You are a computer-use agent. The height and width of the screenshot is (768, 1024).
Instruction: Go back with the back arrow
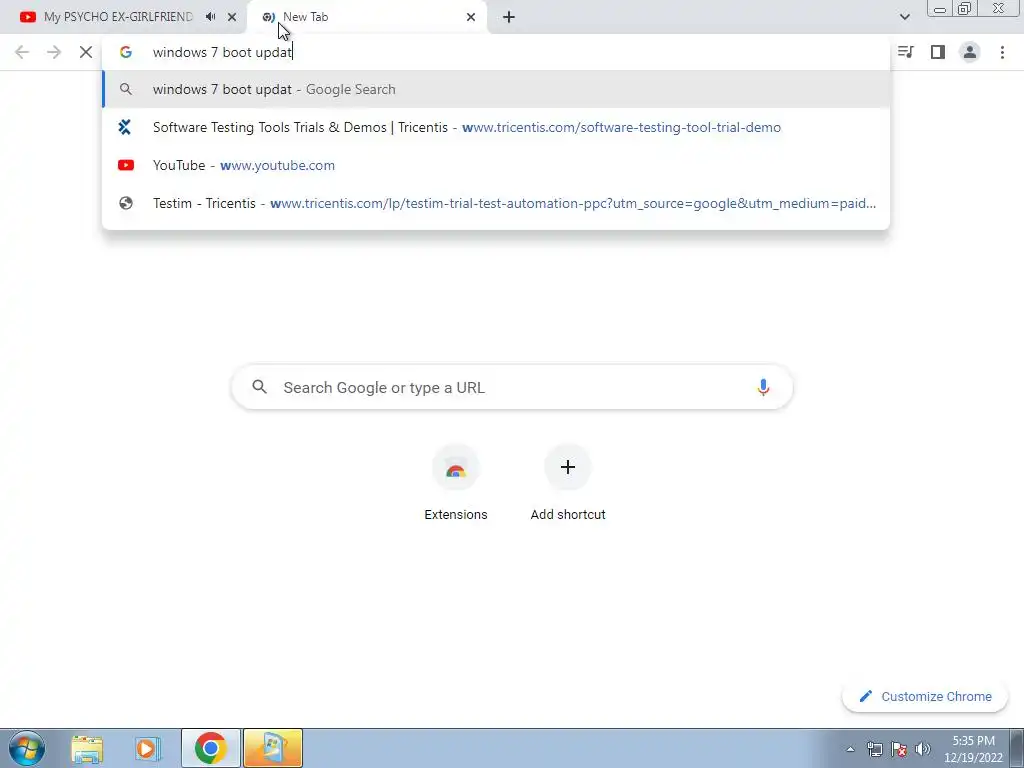(x=22, y=52)
